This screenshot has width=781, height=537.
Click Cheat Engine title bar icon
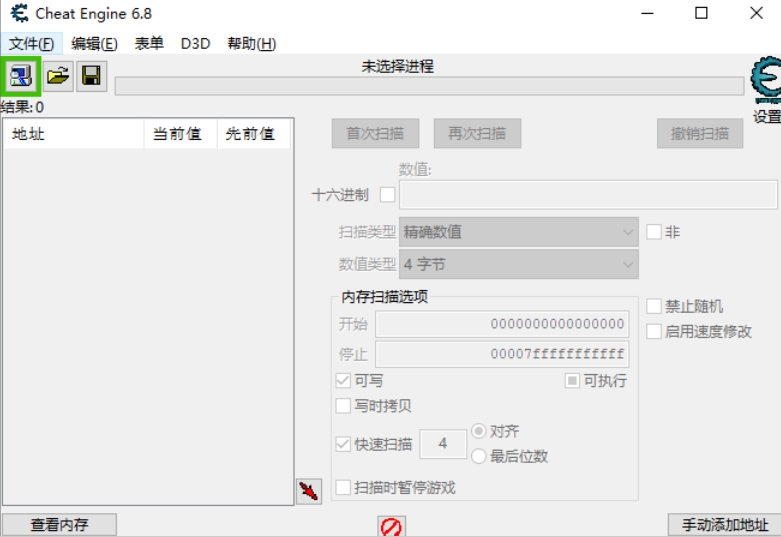(x=19, y=13)
